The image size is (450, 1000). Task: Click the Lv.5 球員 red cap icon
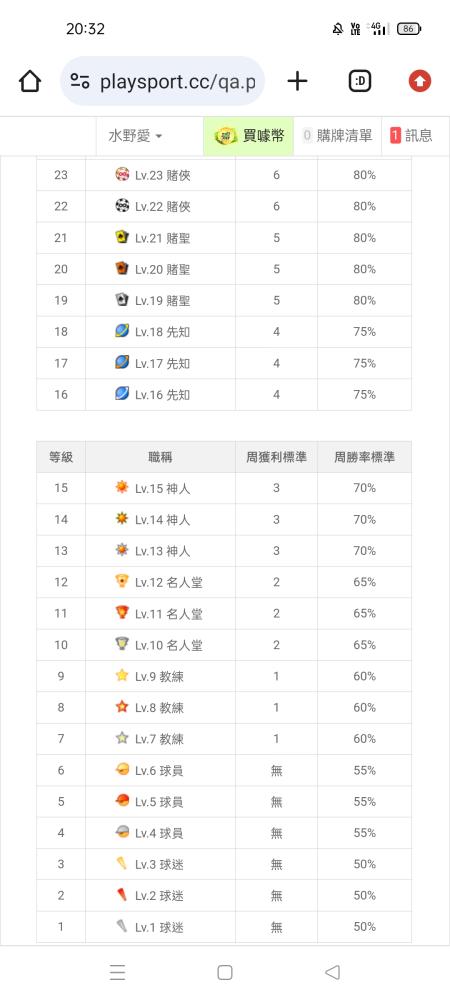[x=122, y=800]
